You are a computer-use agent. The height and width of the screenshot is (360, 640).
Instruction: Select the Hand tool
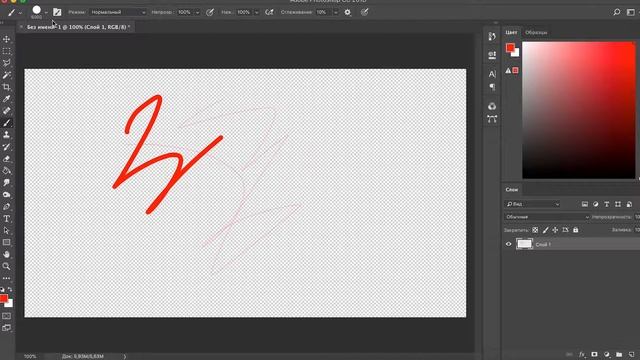[7, 254]
